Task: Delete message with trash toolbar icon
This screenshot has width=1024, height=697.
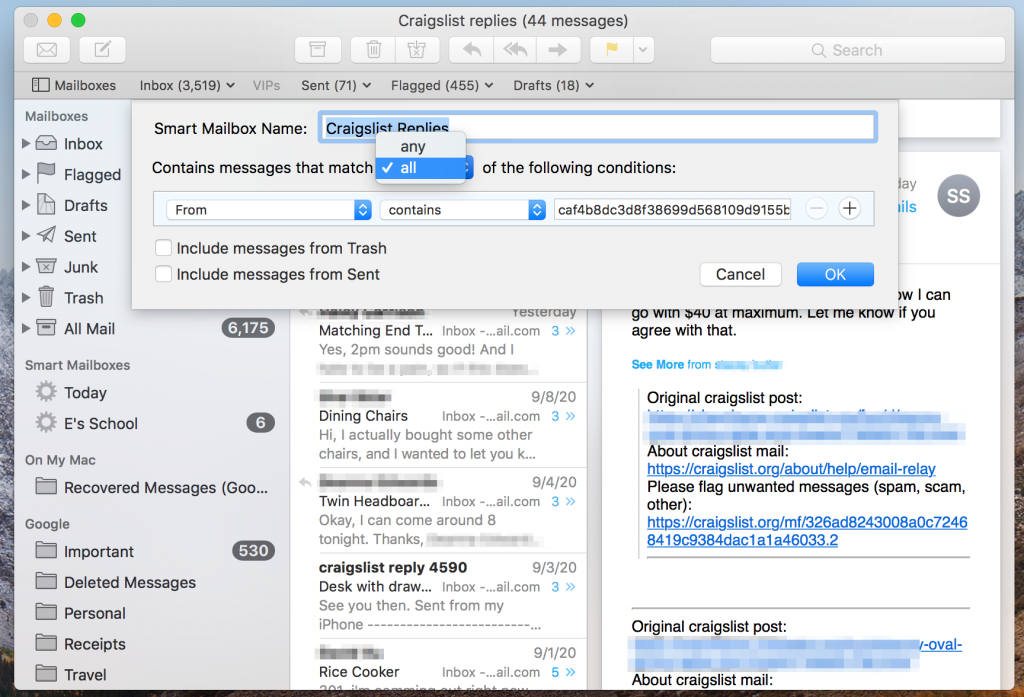Action: click(373, 50)
